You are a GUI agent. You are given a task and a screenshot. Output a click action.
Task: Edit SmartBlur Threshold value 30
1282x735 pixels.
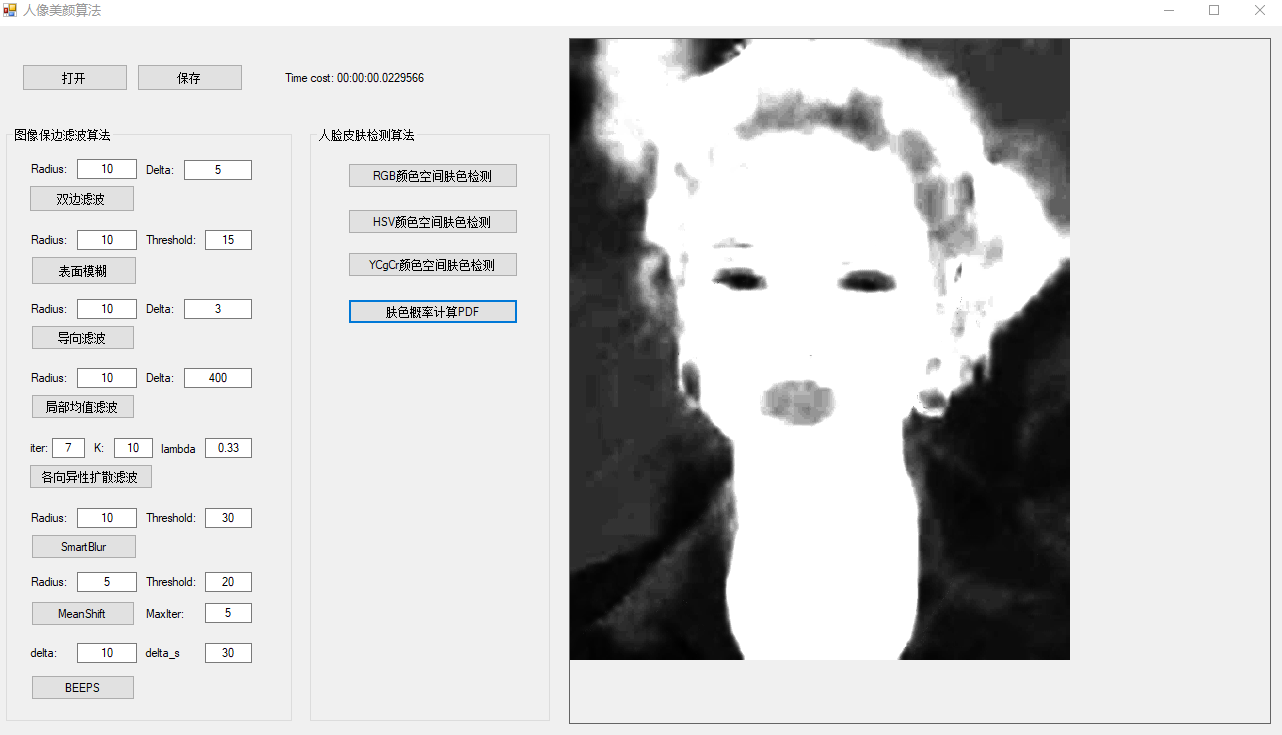[x=228, y=518]
